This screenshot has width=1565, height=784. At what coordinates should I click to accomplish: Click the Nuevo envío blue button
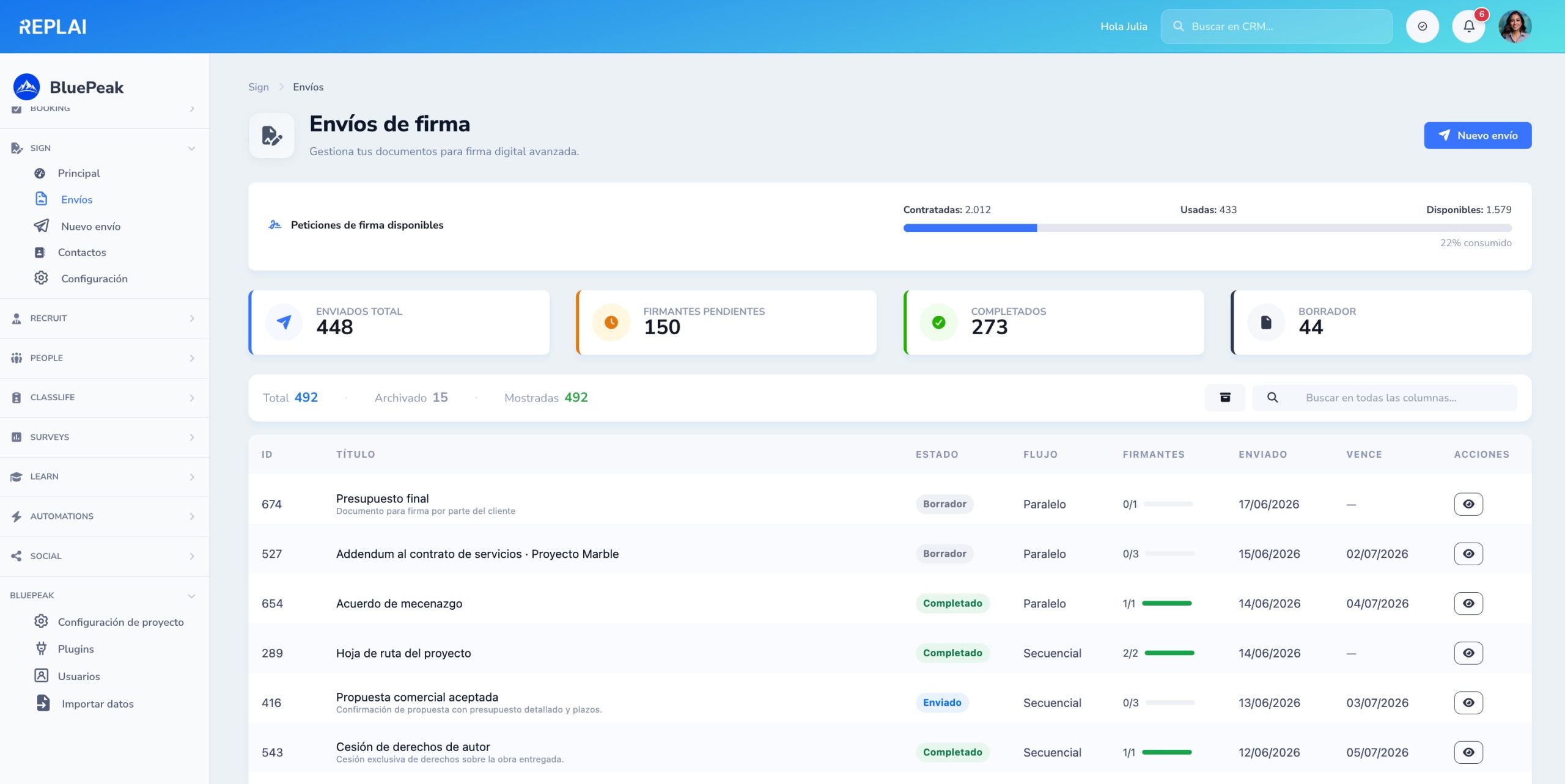1478,136
